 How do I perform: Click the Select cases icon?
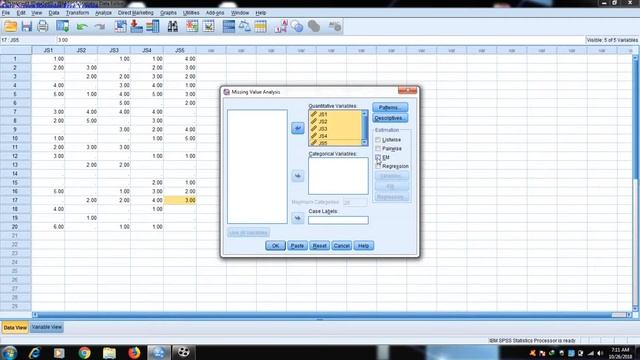click(x=260, y=27)
